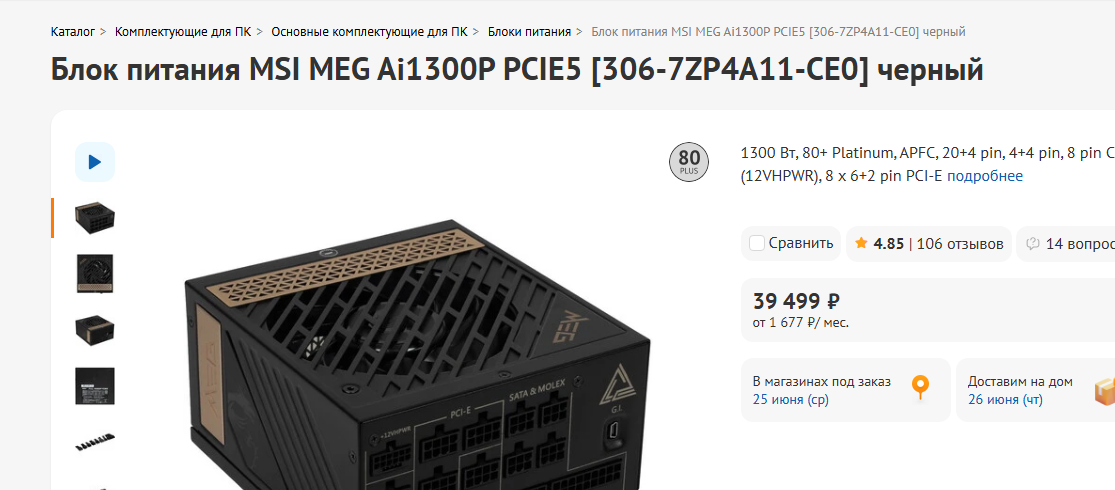The height and width of the screenshot is (490, 1115).
Task: Click the 80 PLUS certification badge
Action: coord(689,163)
